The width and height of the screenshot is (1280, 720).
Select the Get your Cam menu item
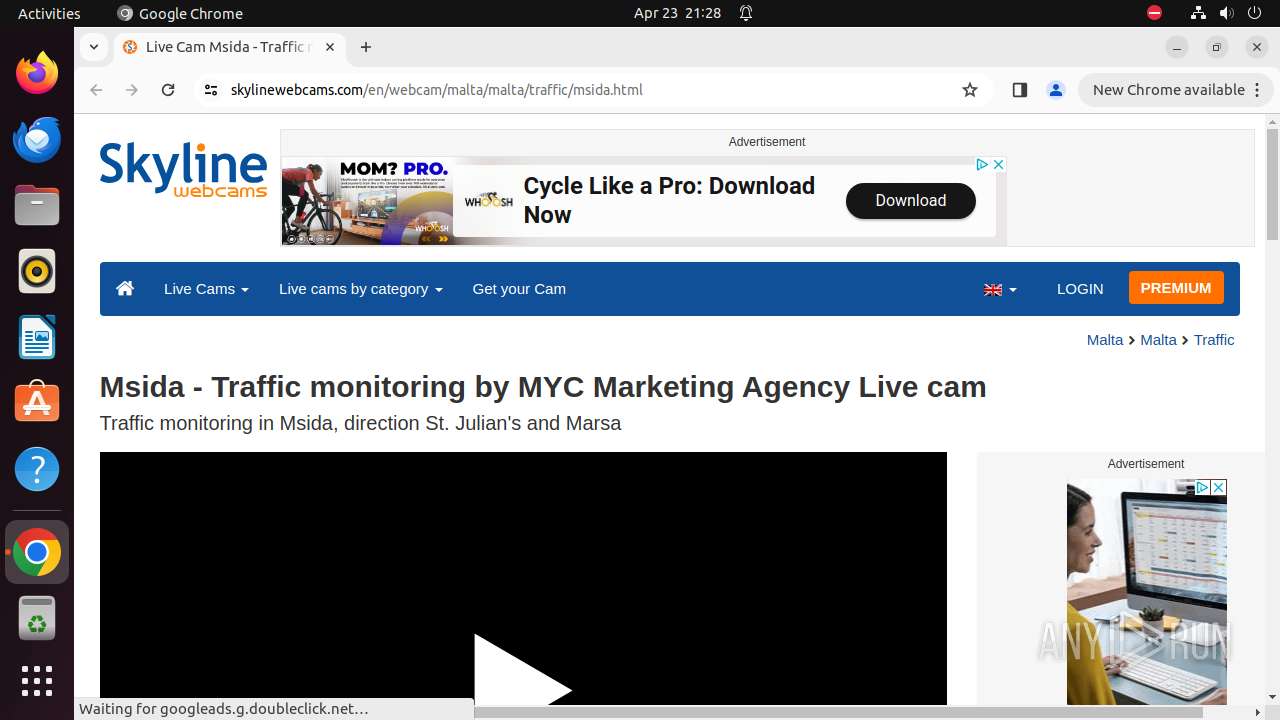pos(519,289)
